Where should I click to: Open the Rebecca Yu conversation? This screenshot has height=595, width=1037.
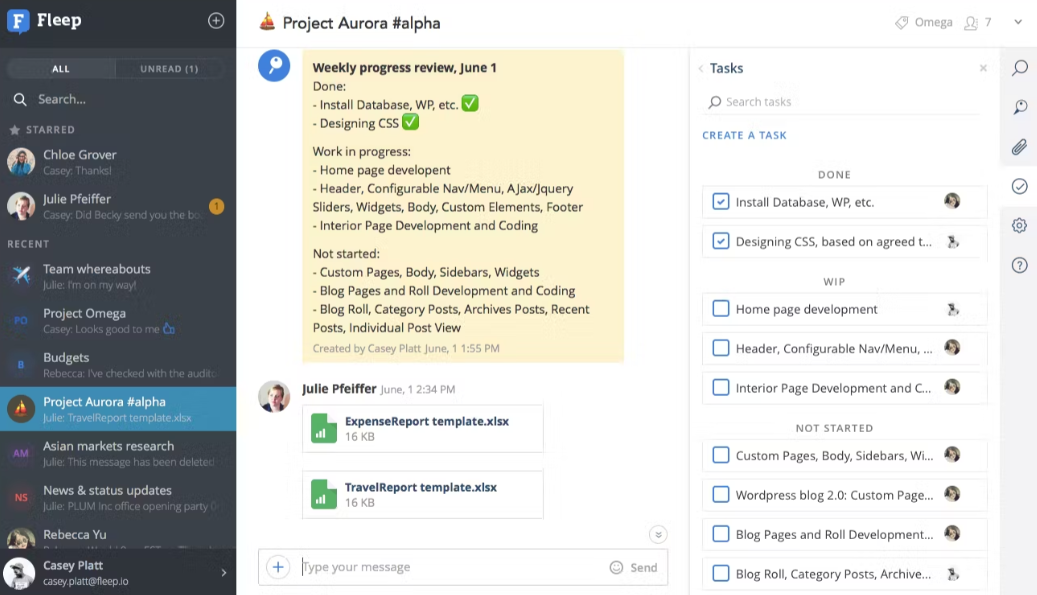(118, 535)
